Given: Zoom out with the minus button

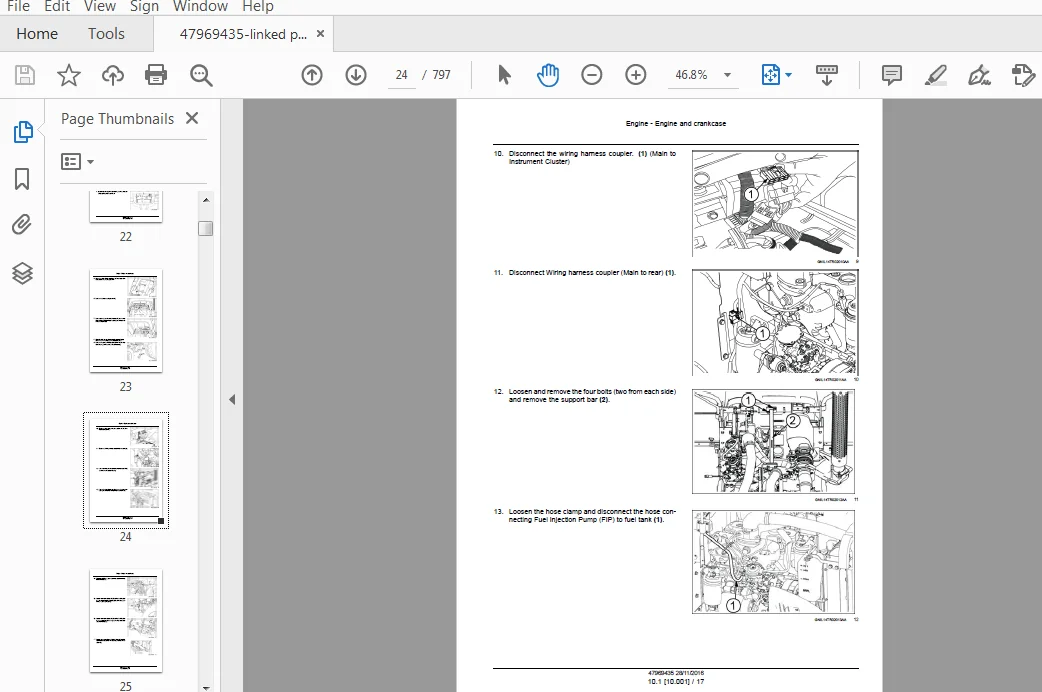Looking at the screenshot, I should [x=591, y=74].
